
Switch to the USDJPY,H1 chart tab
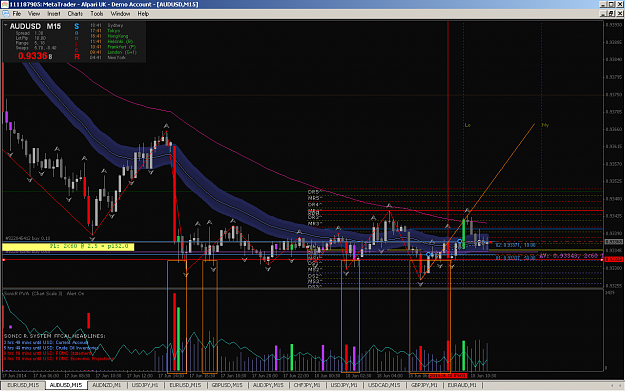tap(145, 385)
